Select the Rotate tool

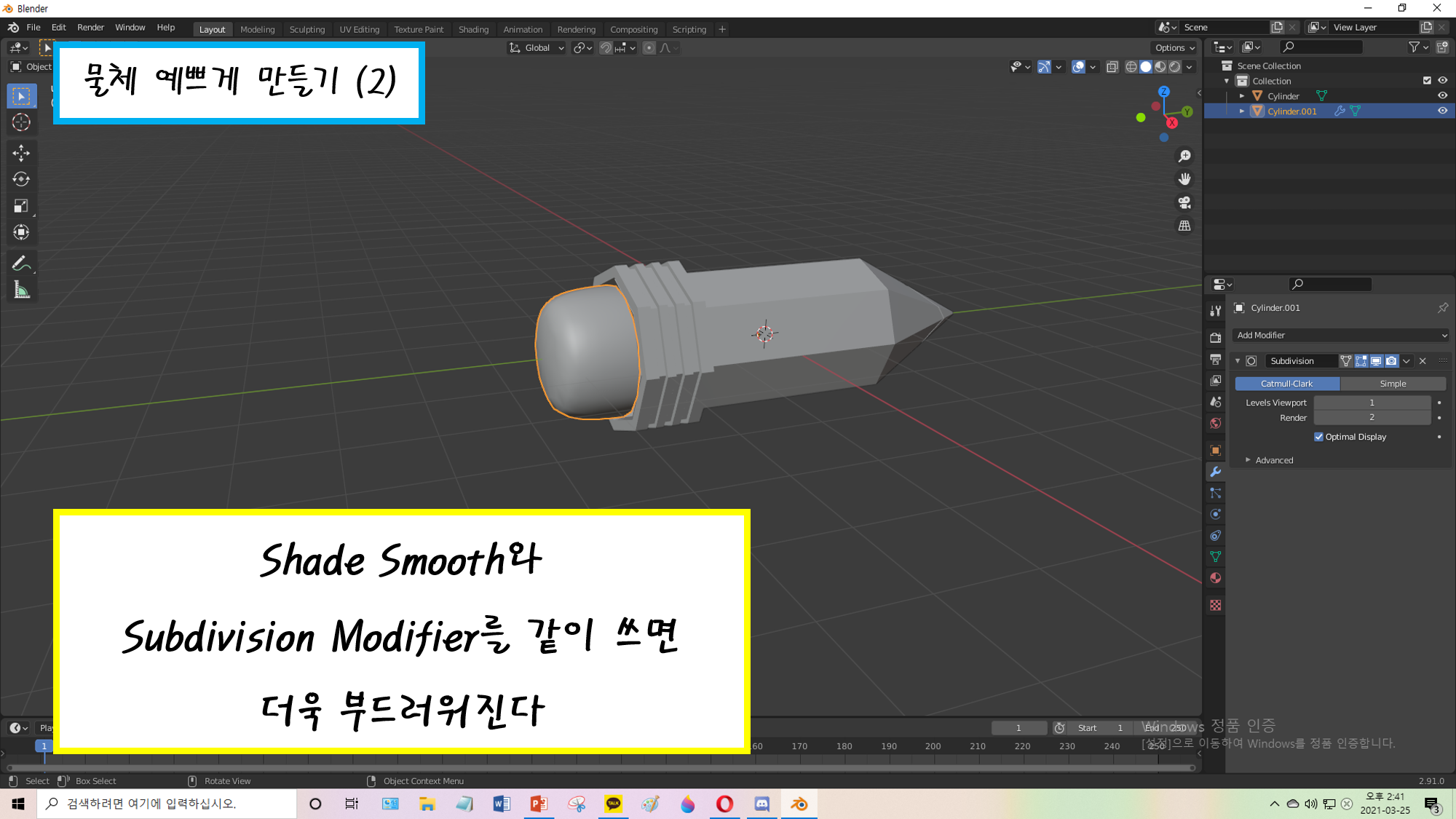[21, 179]
